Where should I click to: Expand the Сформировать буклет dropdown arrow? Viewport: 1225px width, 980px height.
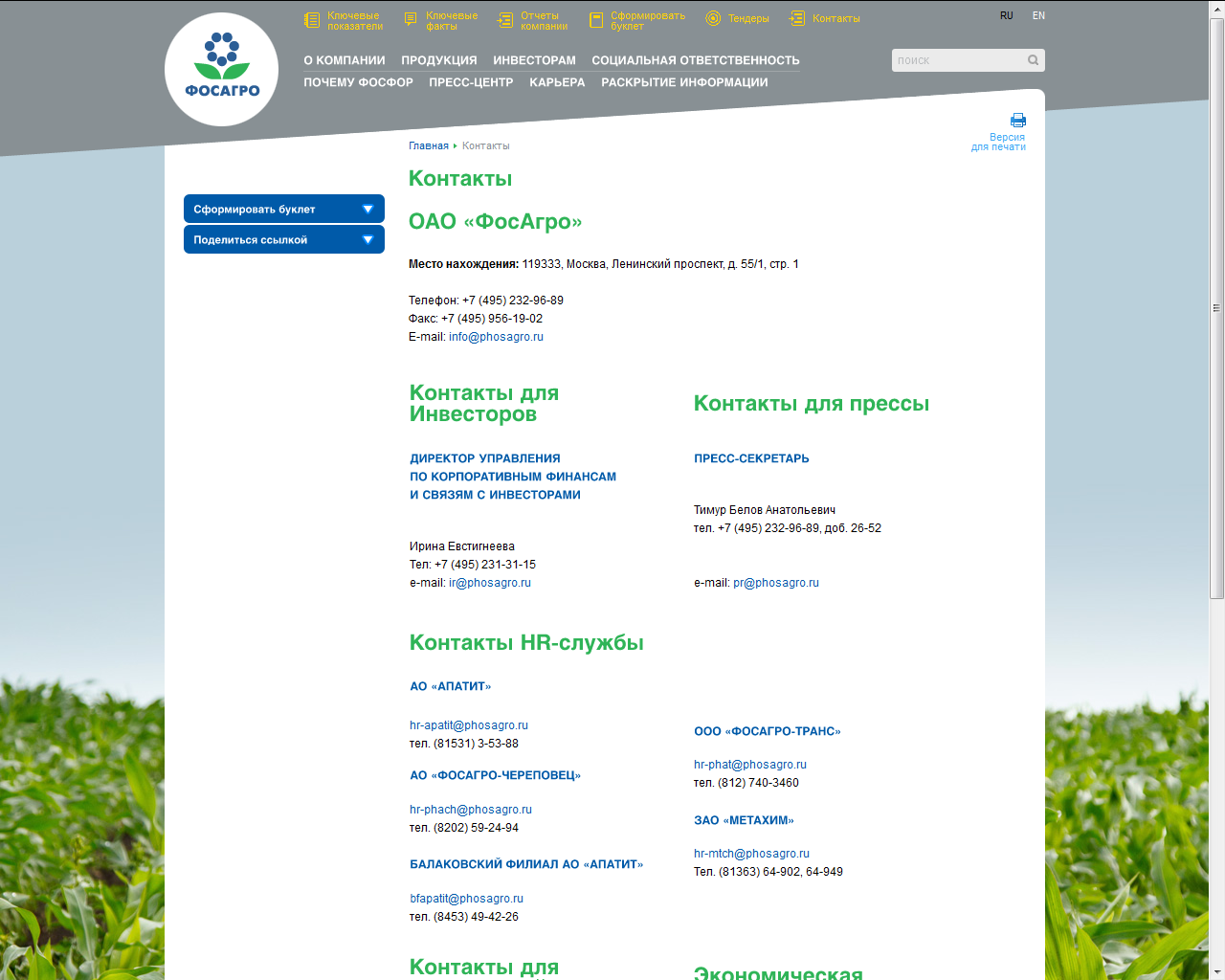click(x=367, y=209)
